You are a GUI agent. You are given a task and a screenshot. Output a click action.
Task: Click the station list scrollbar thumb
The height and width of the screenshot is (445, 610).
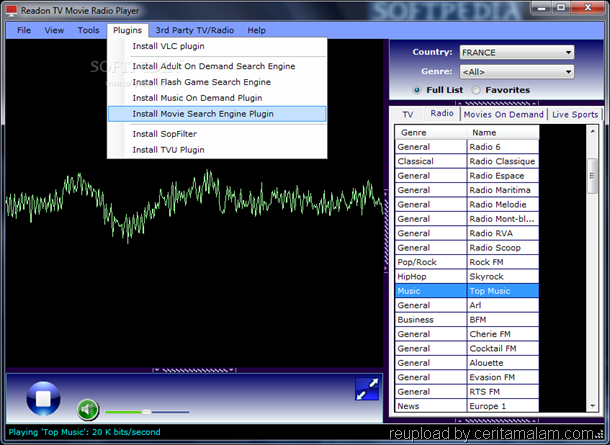pyautogui.click(x=592, y=176)
